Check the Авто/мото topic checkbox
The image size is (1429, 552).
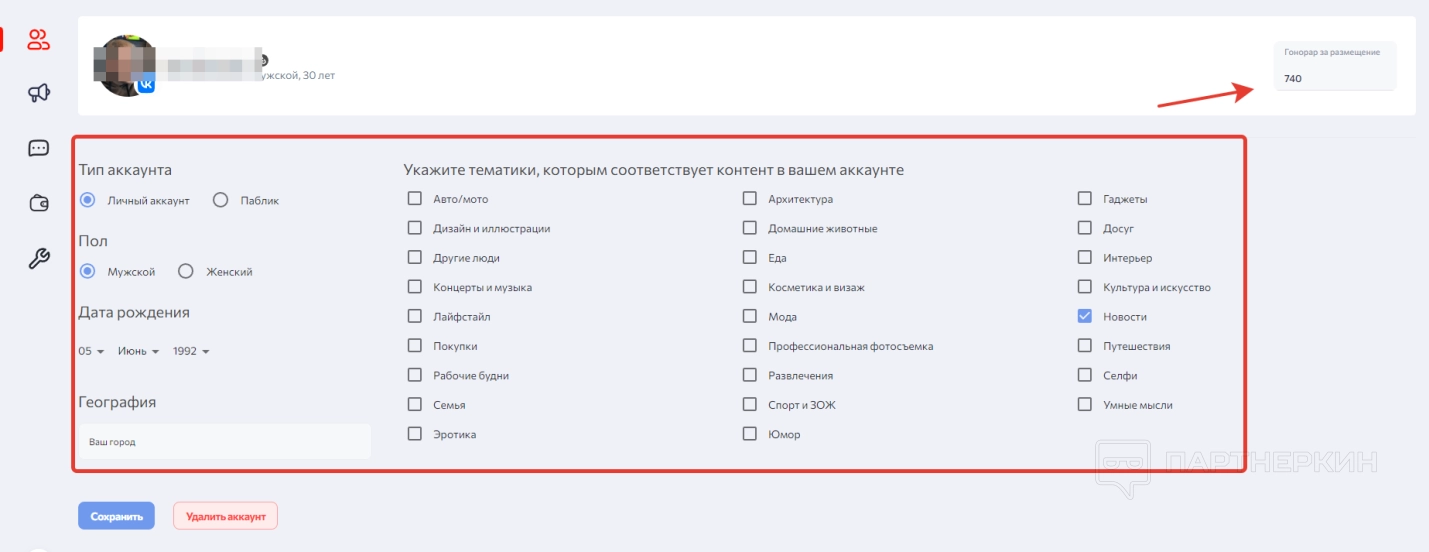pyautogui.click(x=415, y=199)
